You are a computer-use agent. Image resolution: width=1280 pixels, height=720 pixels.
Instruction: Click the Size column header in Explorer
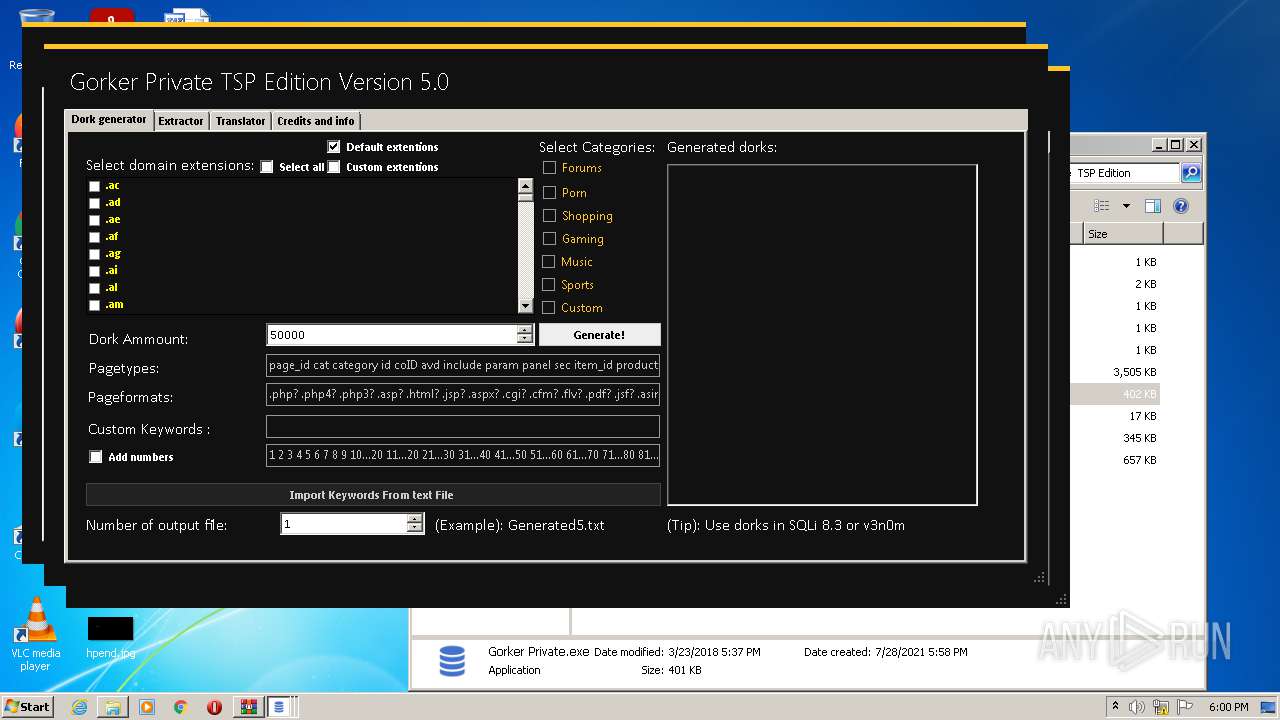tap(1123, 234)
